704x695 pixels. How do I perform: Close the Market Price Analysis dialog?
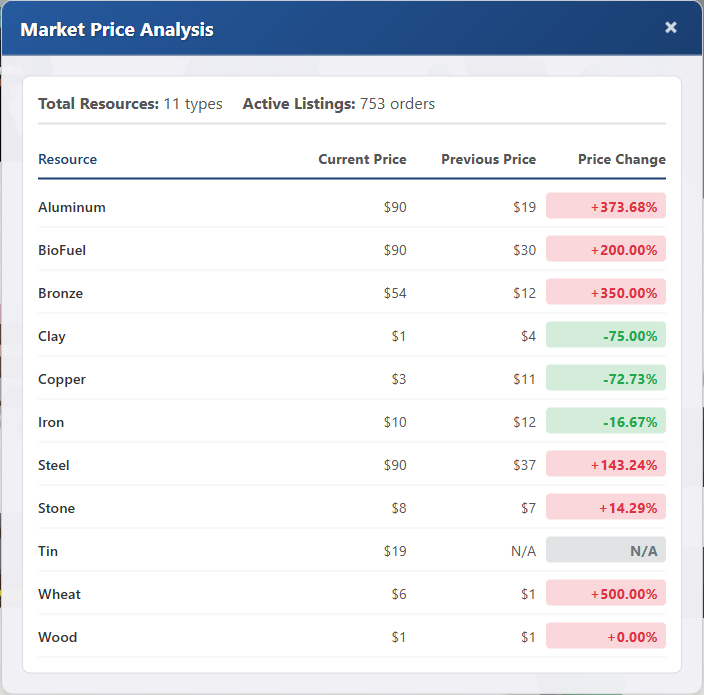point(671,28)
